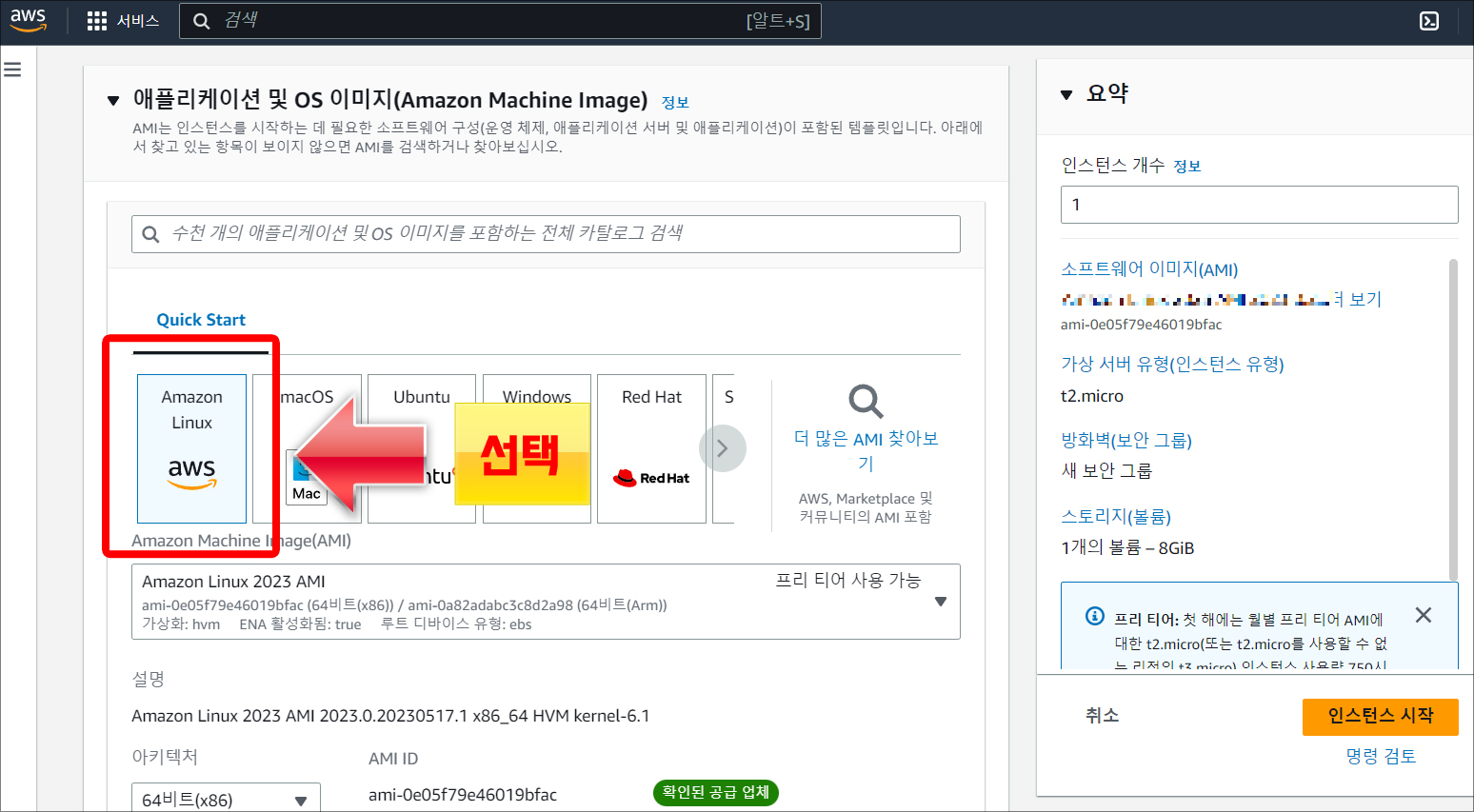The height and width of the screenshot is (812, 1474).
Task: Click the large magnifier browse AMI icon
Action: pos(866,401)
